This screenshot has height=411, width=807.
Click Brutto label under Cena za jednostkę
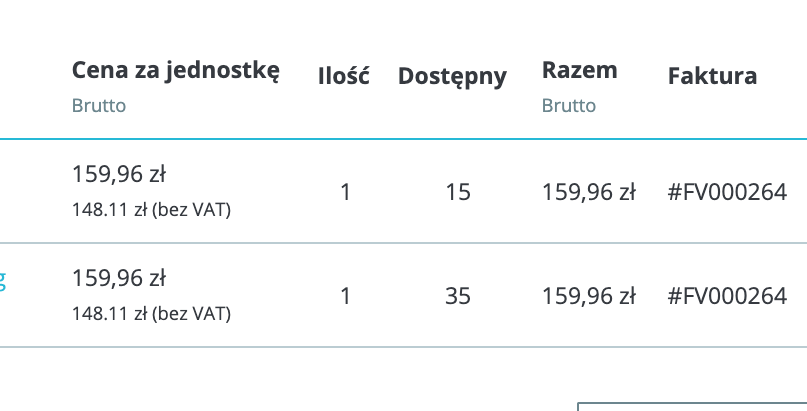99,105
